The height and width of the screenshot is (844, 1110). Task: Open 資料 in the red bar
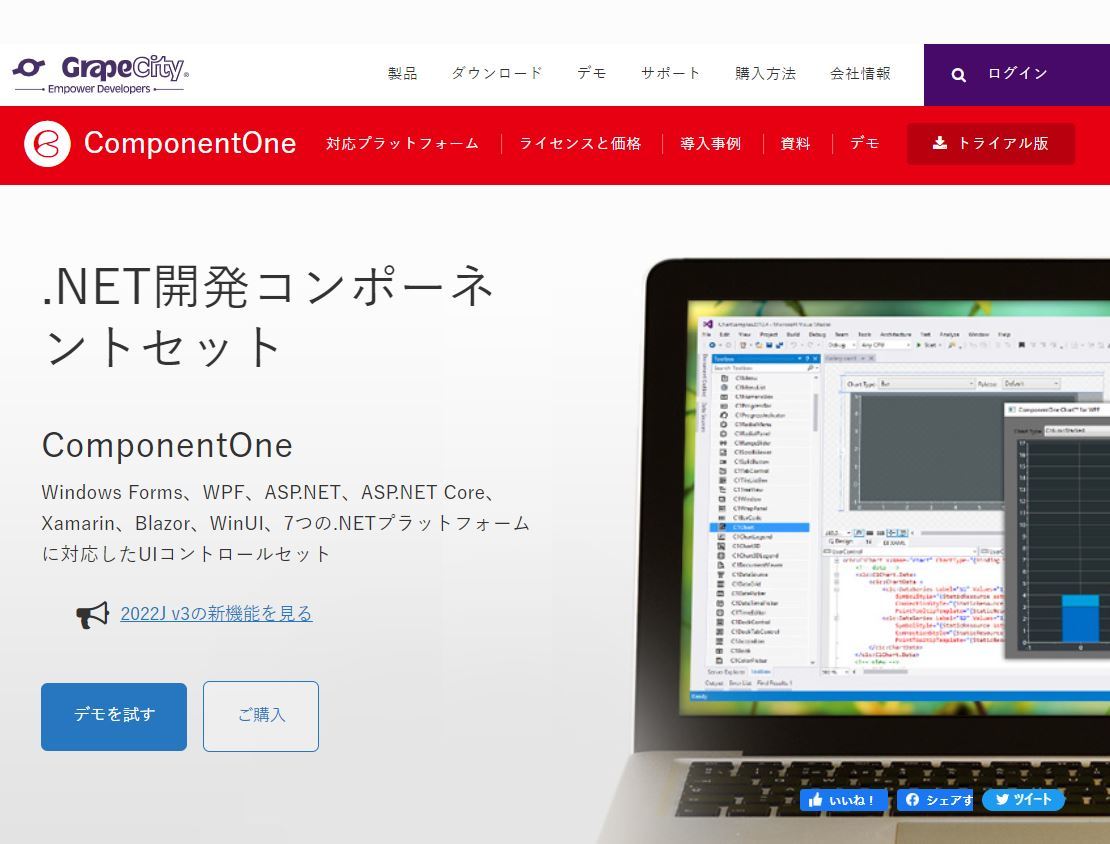pyautogui.click(x=795, y=144)
